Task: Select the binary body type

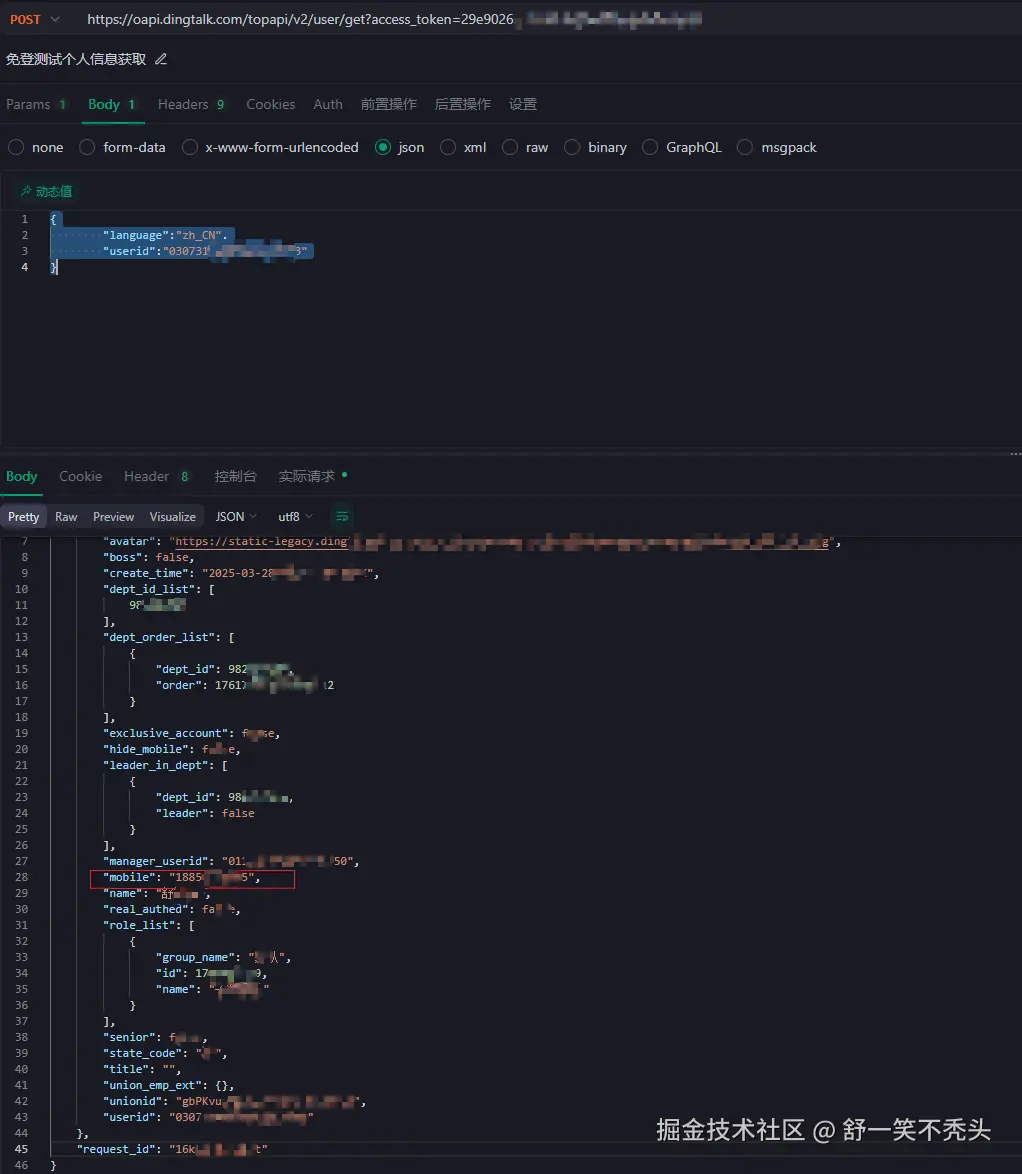Action: [595, 147]
